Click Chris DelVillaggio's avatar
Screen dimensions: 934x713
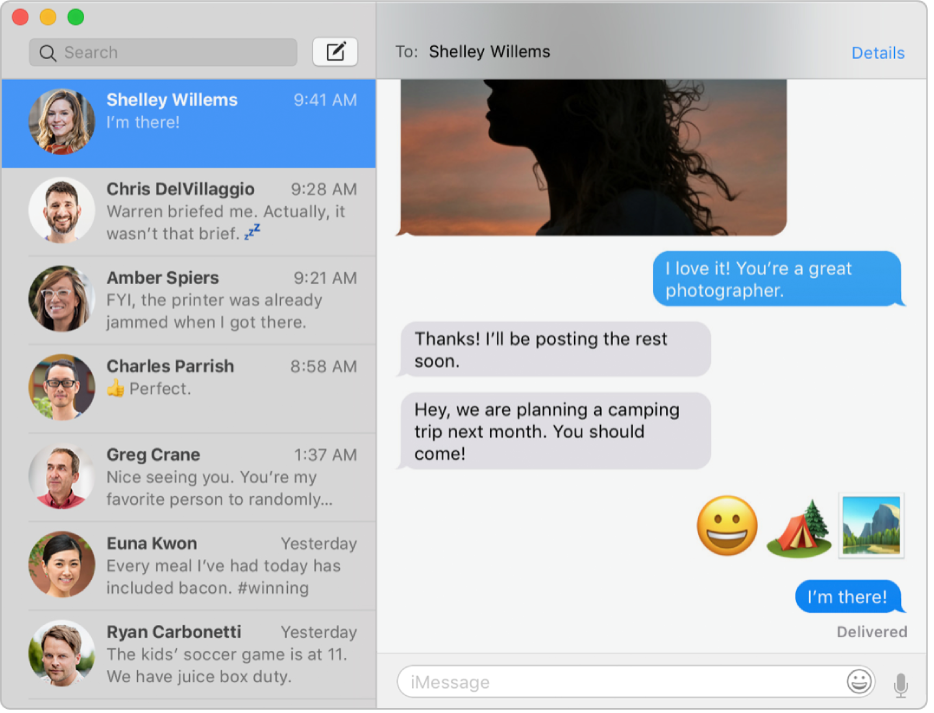(x=62, y=211)
